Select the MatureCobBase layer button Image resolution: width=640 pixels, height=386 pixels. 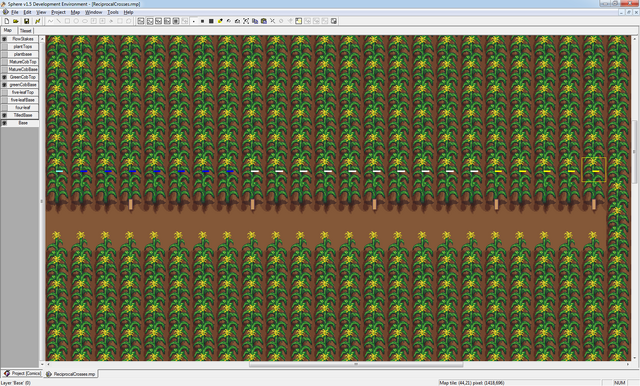(x=23, y=69)
